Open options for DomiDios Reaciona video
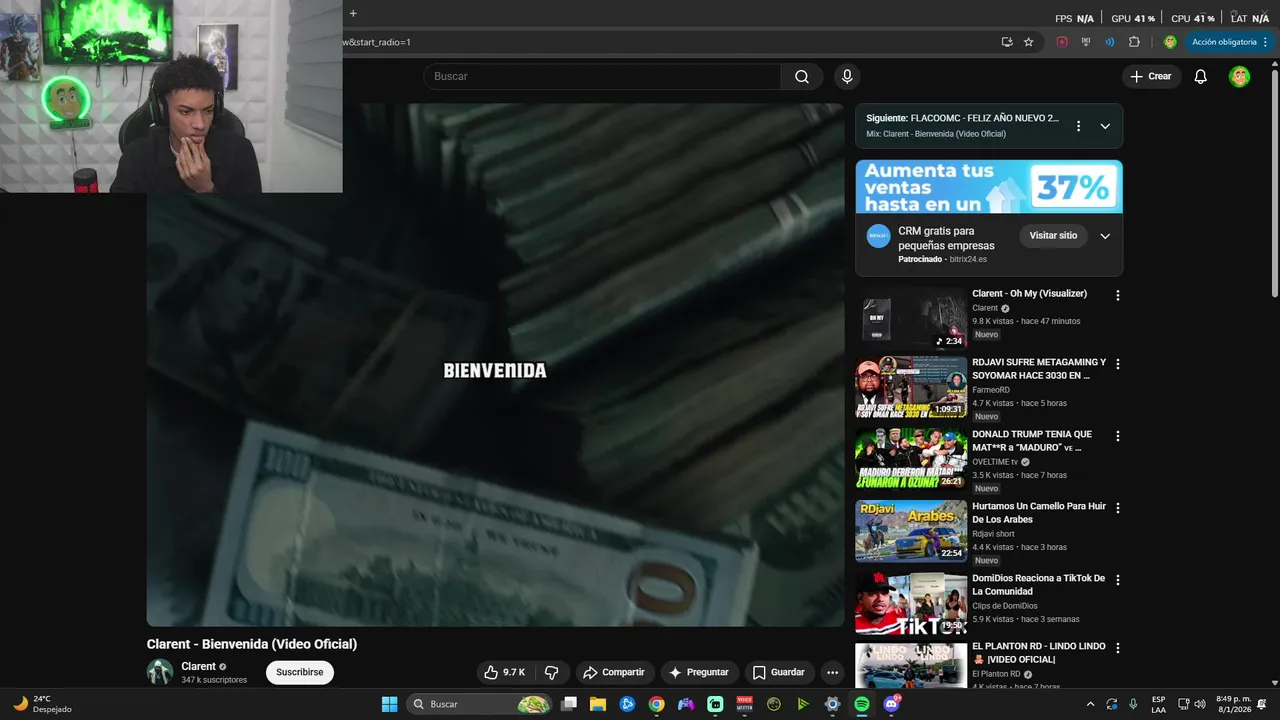The height and width of the screenshot is (720, 1280). click(x=1118, y=580)
